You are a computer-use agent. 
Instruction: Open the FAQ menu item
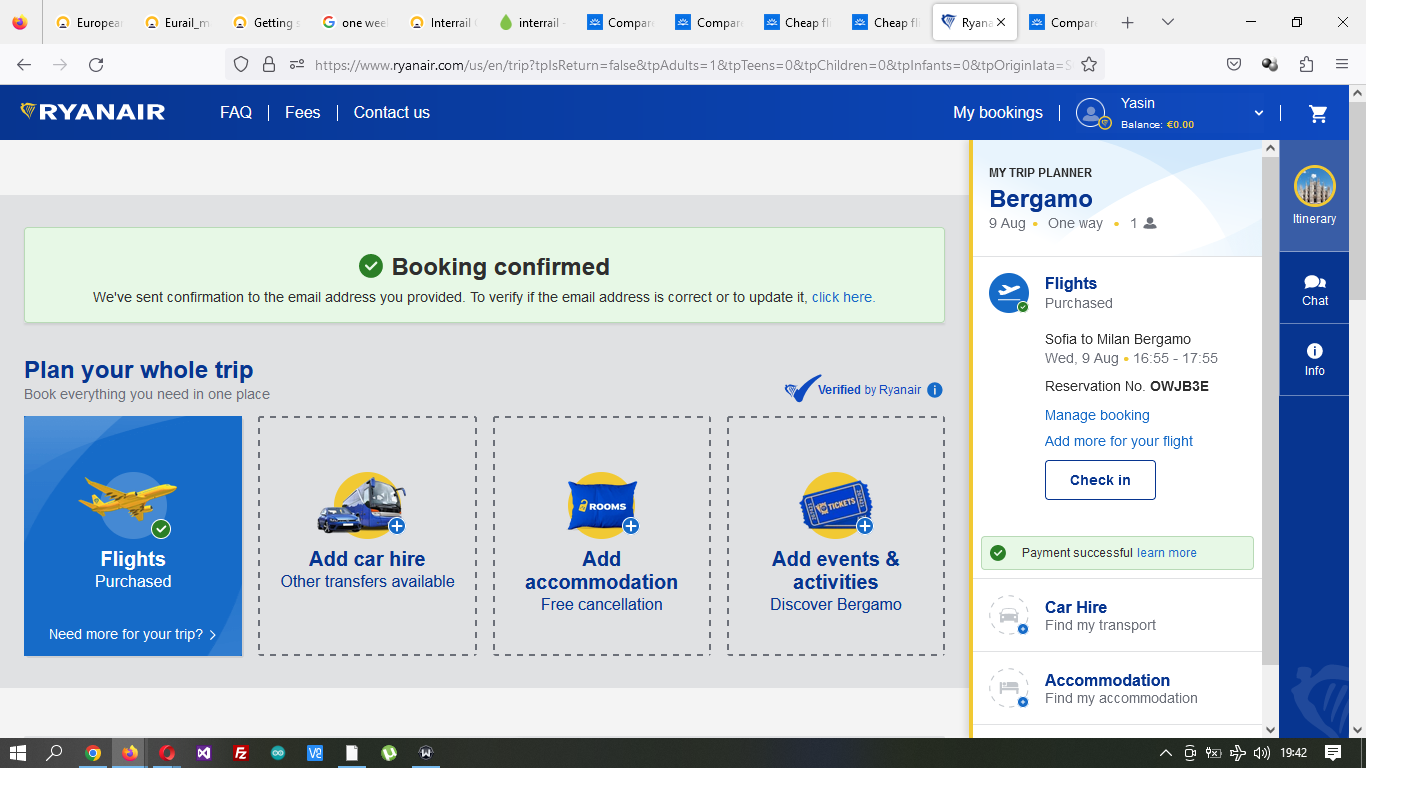point(236,113)
